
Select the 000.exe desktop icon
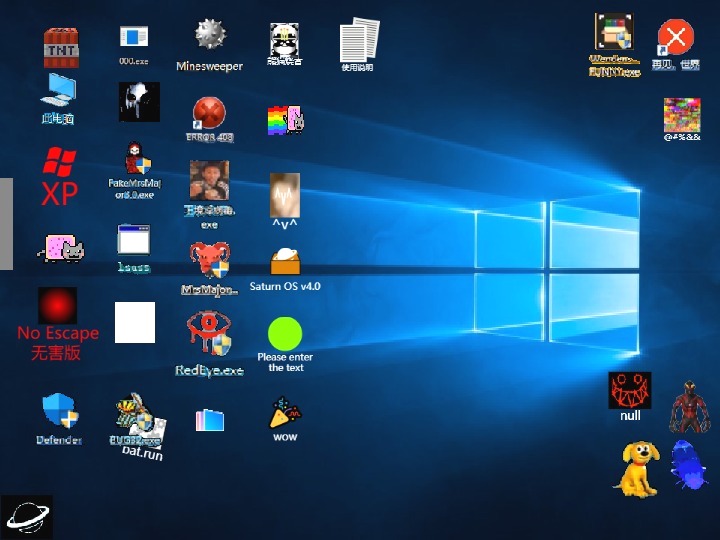(133, 38)
